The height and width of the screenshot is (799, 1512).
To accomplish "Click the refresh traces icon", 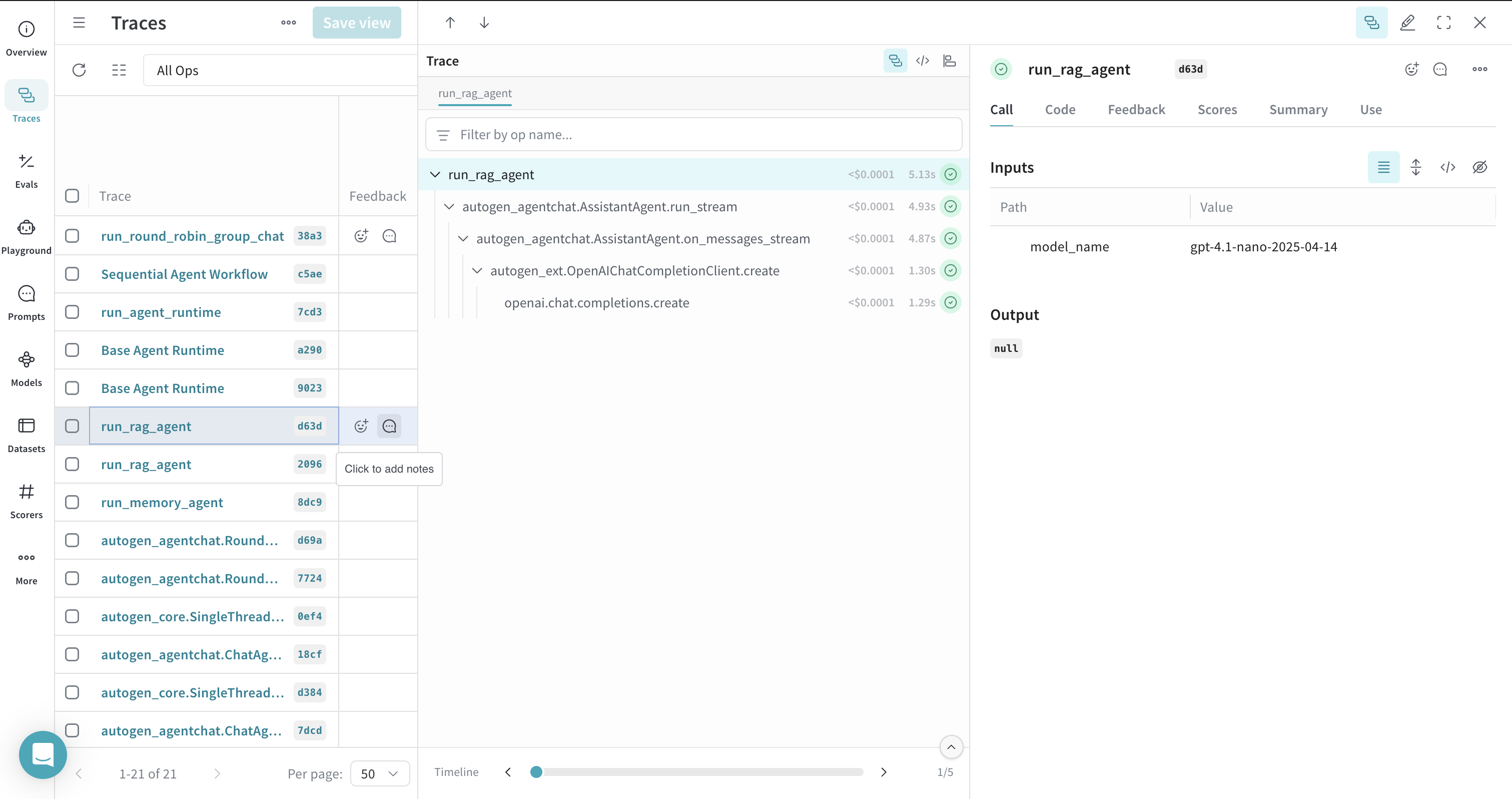I will tap(79, 71).
